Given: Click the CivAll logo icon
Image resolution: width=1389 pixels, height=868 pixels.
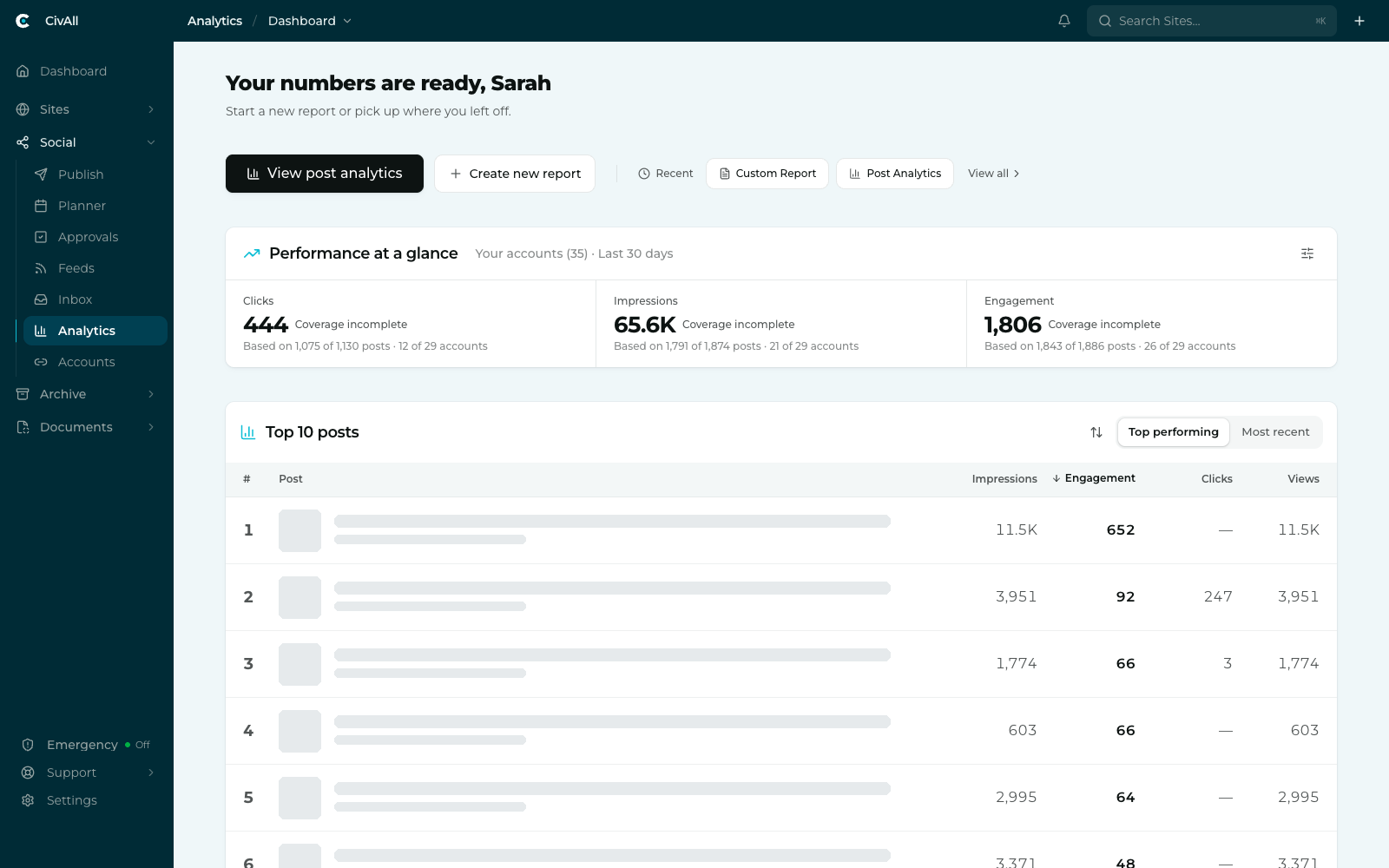Looking at the screenshot, I should (23, 21).
